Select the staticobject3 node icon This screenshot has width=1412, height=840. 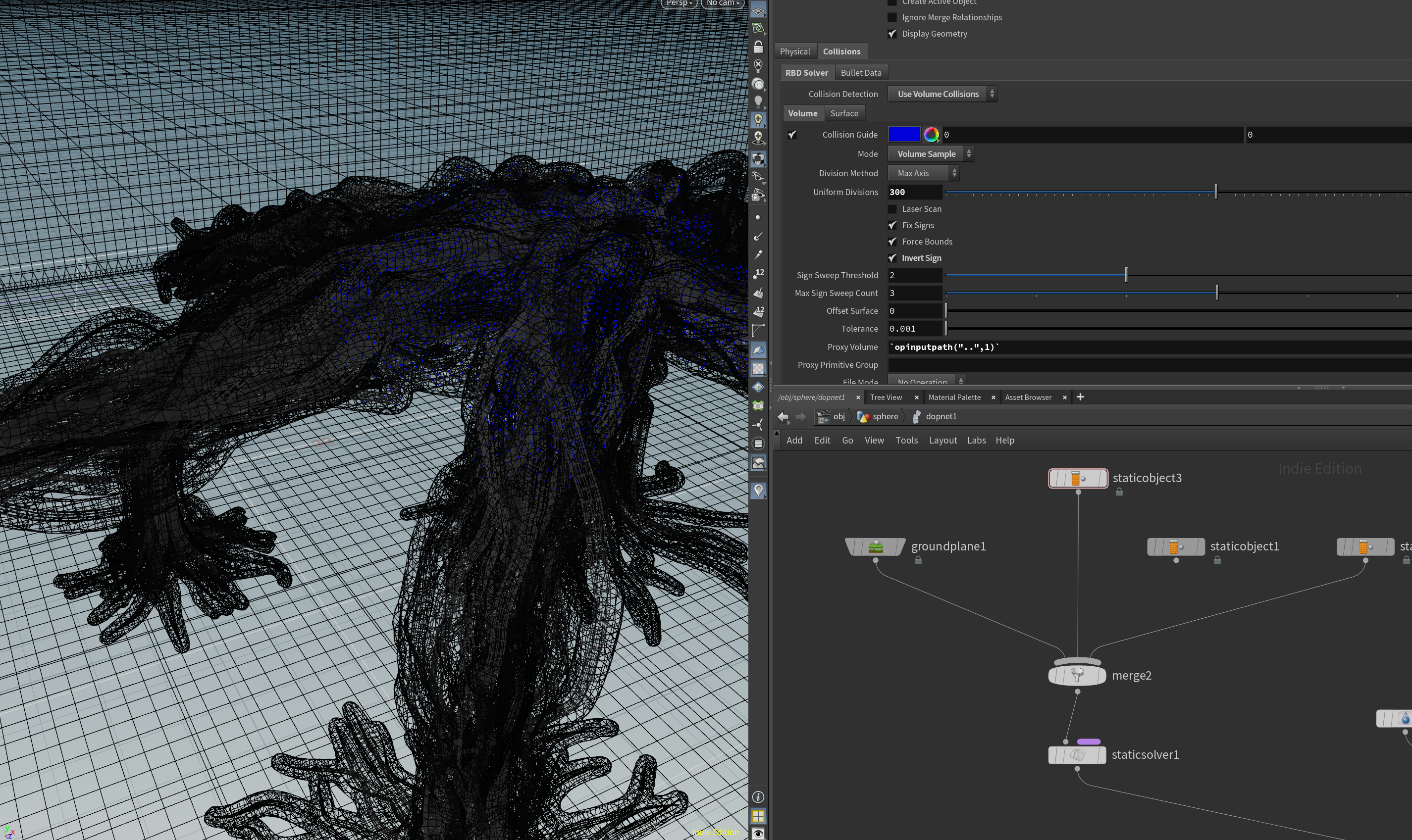point(1078,478)
